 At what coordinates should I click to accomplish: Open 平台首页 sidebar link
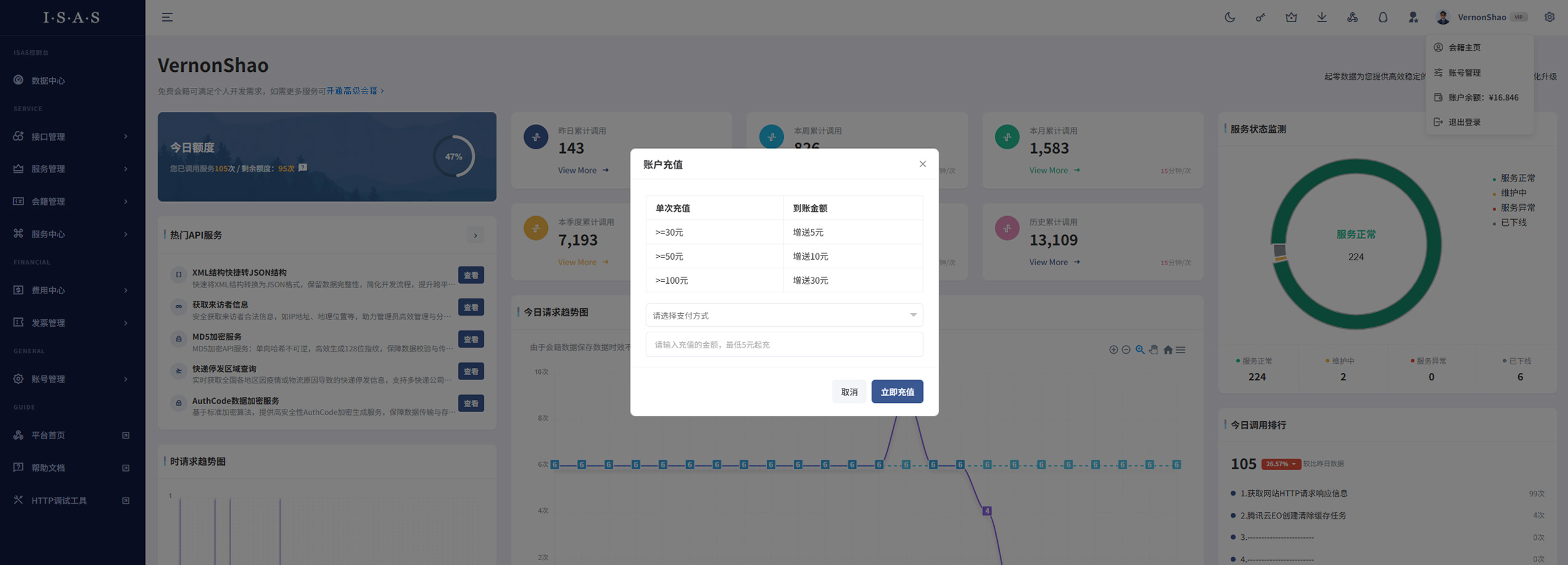(73, 435)
